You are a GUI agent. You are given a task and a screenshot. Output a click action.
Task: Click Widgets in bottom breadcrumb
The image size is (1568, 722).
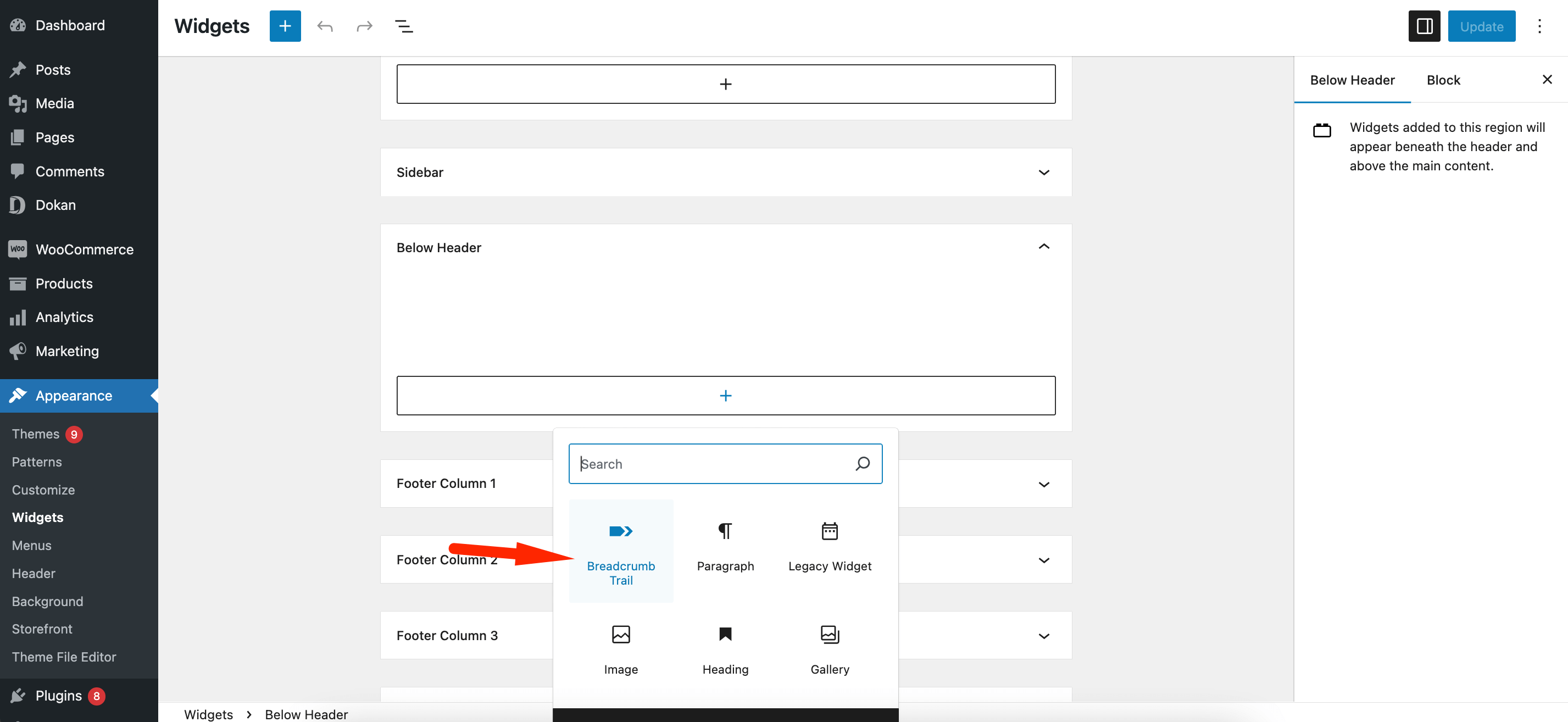[208, 714]
